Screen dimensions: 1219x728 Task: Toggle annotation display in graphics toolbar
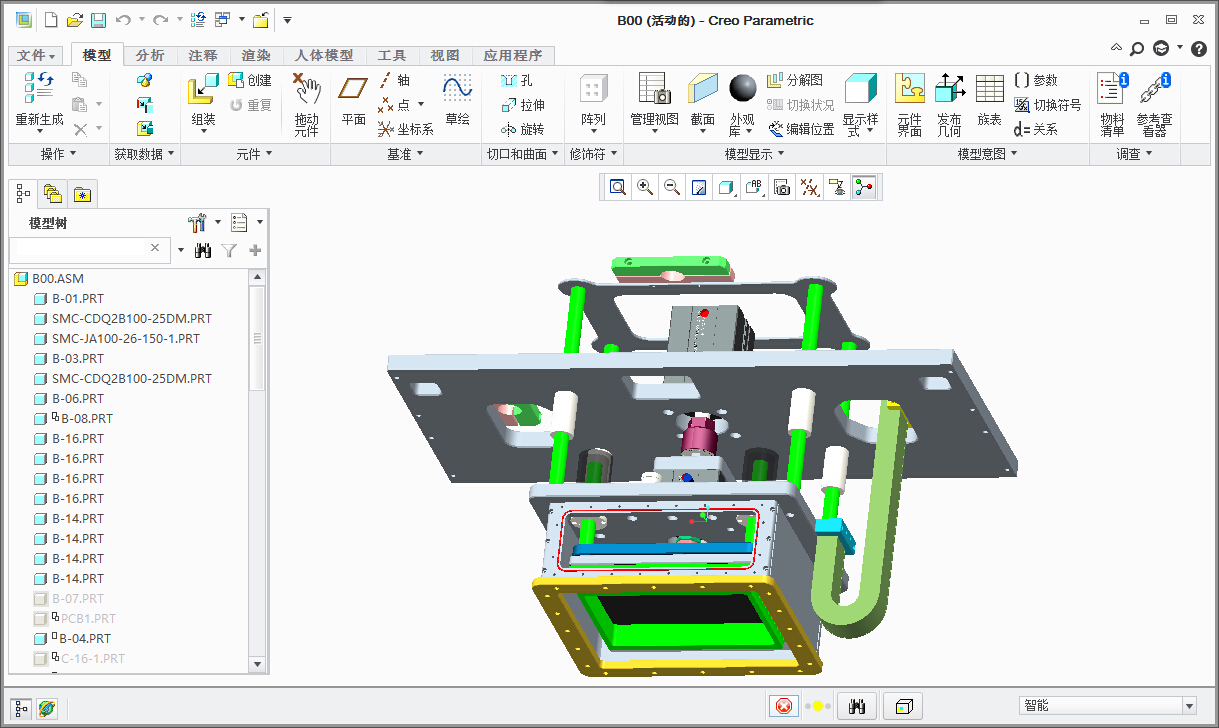(837, 187)
